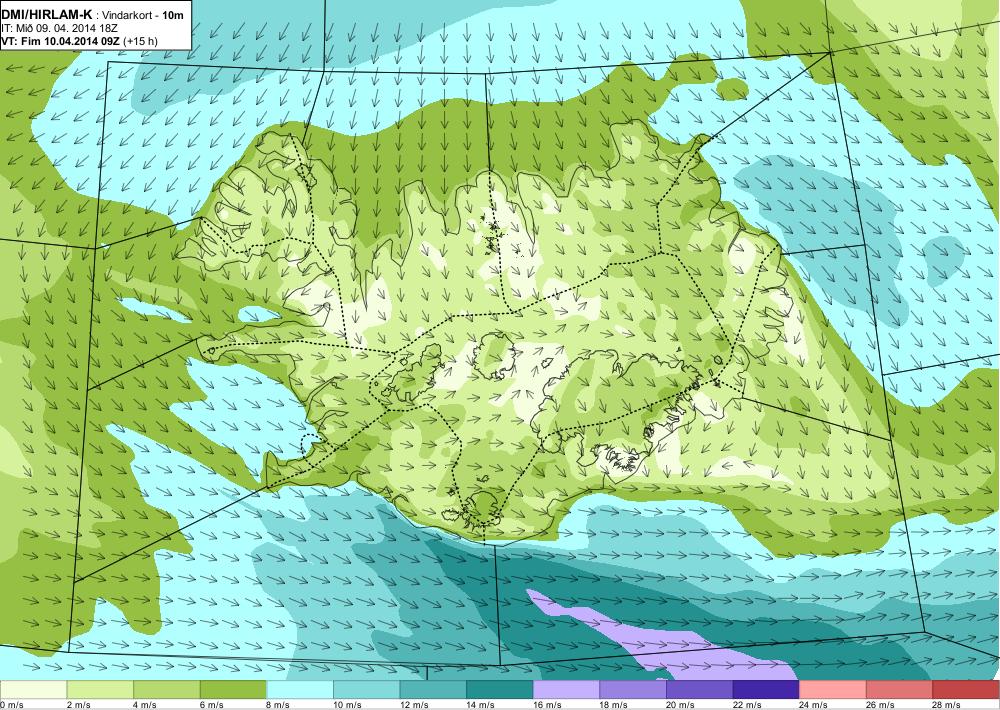Click the dark indigo 22 m/s legend swatch

pyautogui.click(x=766, y=690)
